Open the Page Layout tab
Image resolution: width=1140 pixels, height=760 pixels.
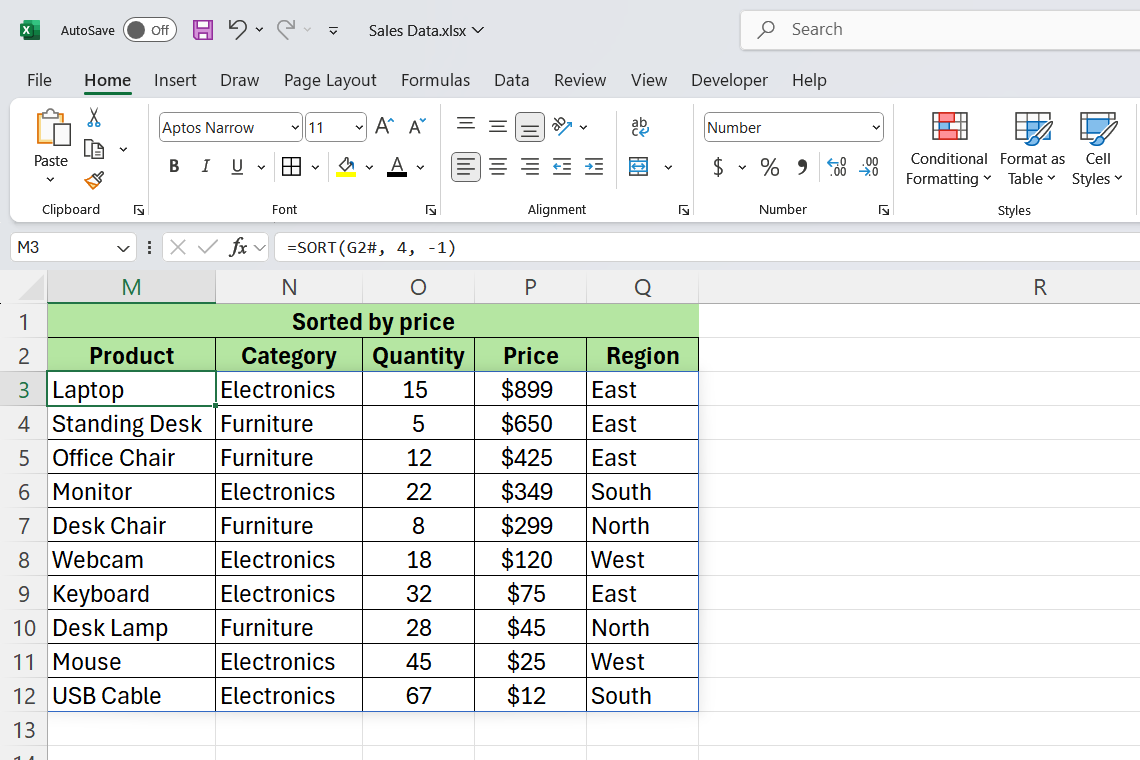[330, 80]
